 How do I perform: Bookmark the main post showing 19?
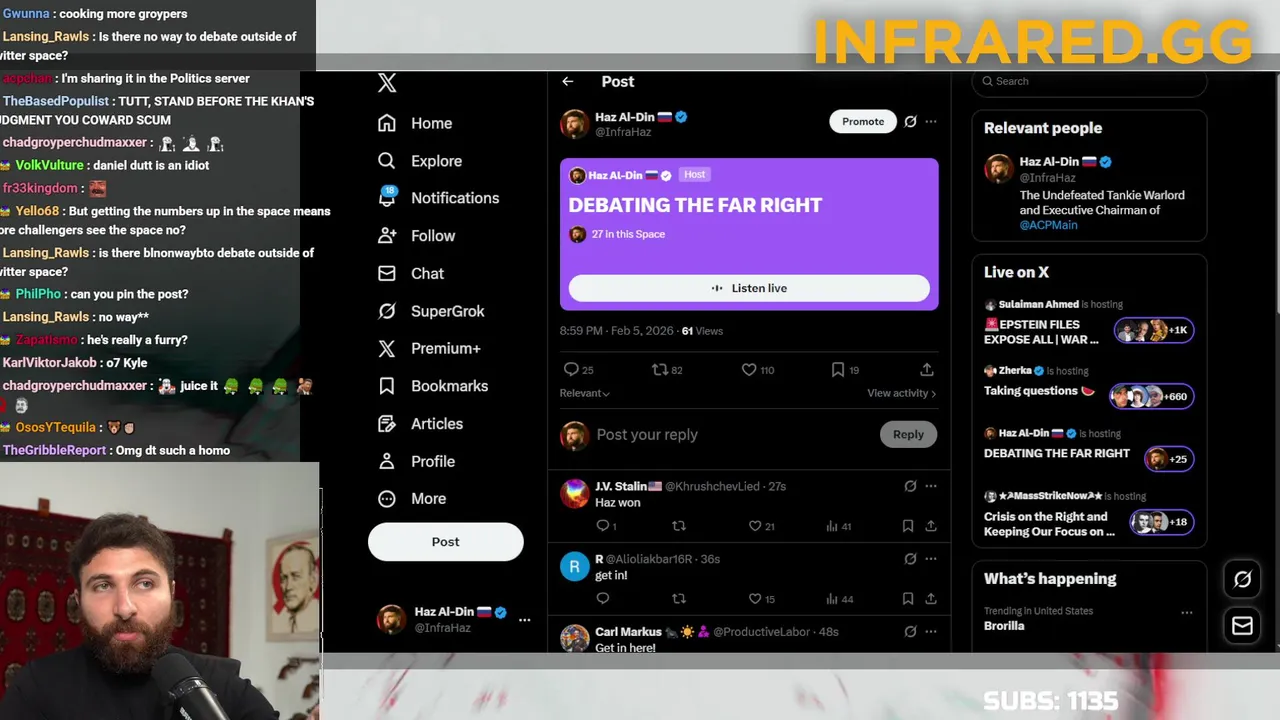(845, 370)
